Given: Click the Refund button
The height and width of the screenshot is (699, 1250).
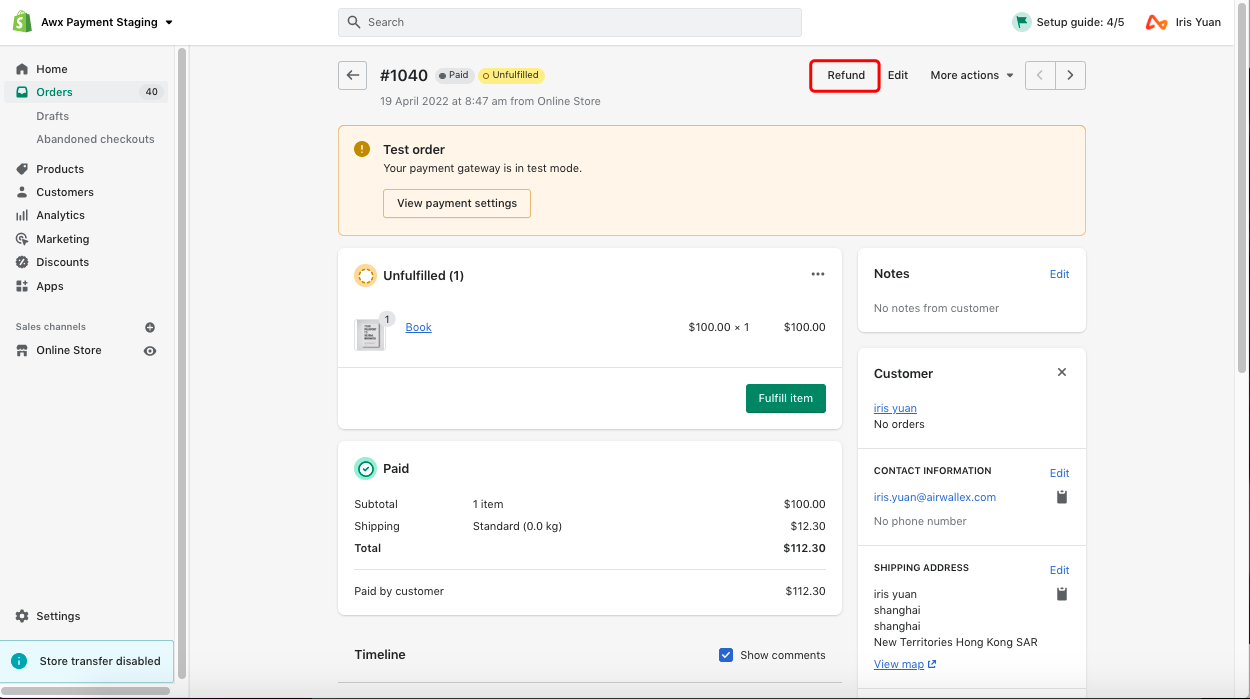Looking at the screenshot, I should 845,76.
